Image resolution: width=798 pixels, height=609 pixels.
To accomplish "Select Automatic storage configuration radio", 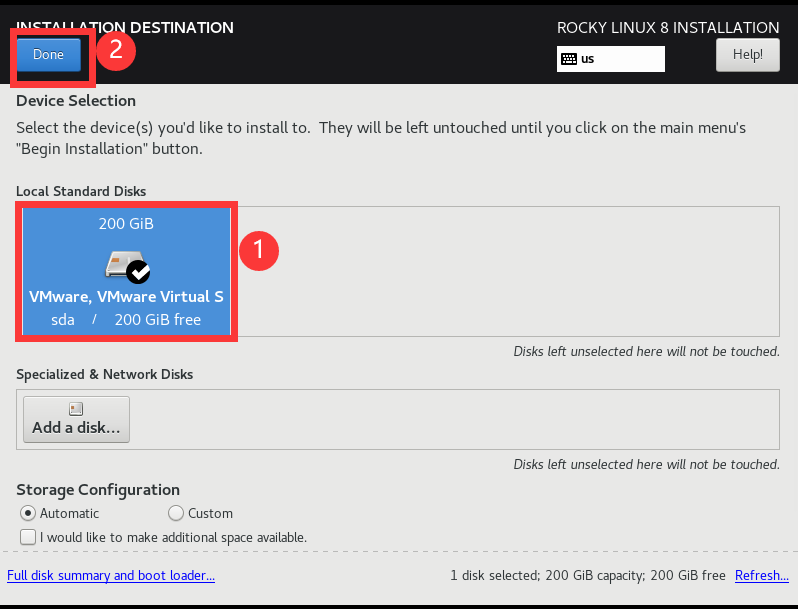I will 28,513.
